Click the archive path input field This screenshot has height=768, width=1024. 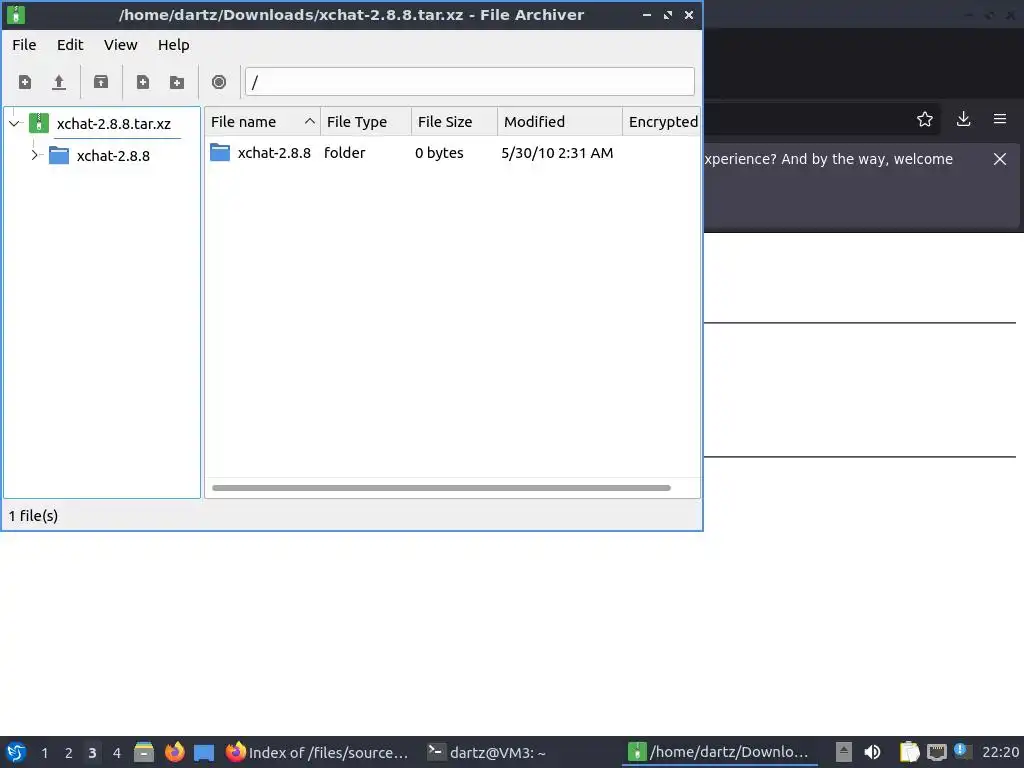coord(470,82)
